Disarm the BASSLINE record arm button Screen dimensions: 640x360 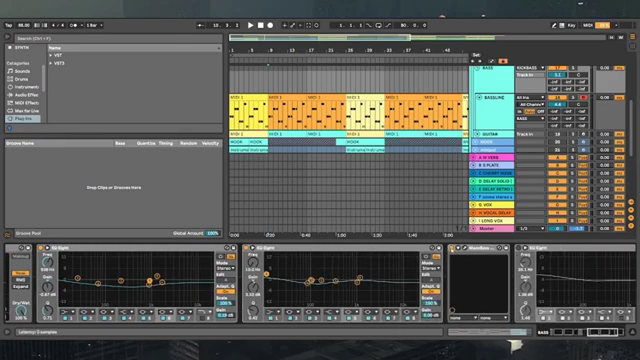(x=583, y=98)
